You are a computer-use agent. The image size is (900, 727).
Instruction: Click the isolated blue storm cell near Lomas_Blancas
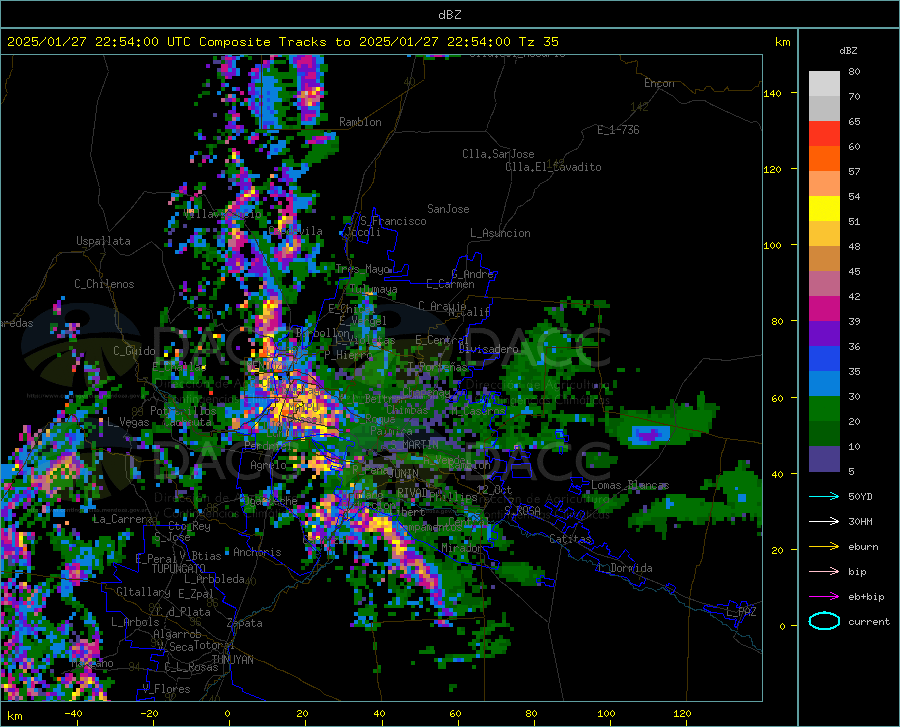[650, 436]
